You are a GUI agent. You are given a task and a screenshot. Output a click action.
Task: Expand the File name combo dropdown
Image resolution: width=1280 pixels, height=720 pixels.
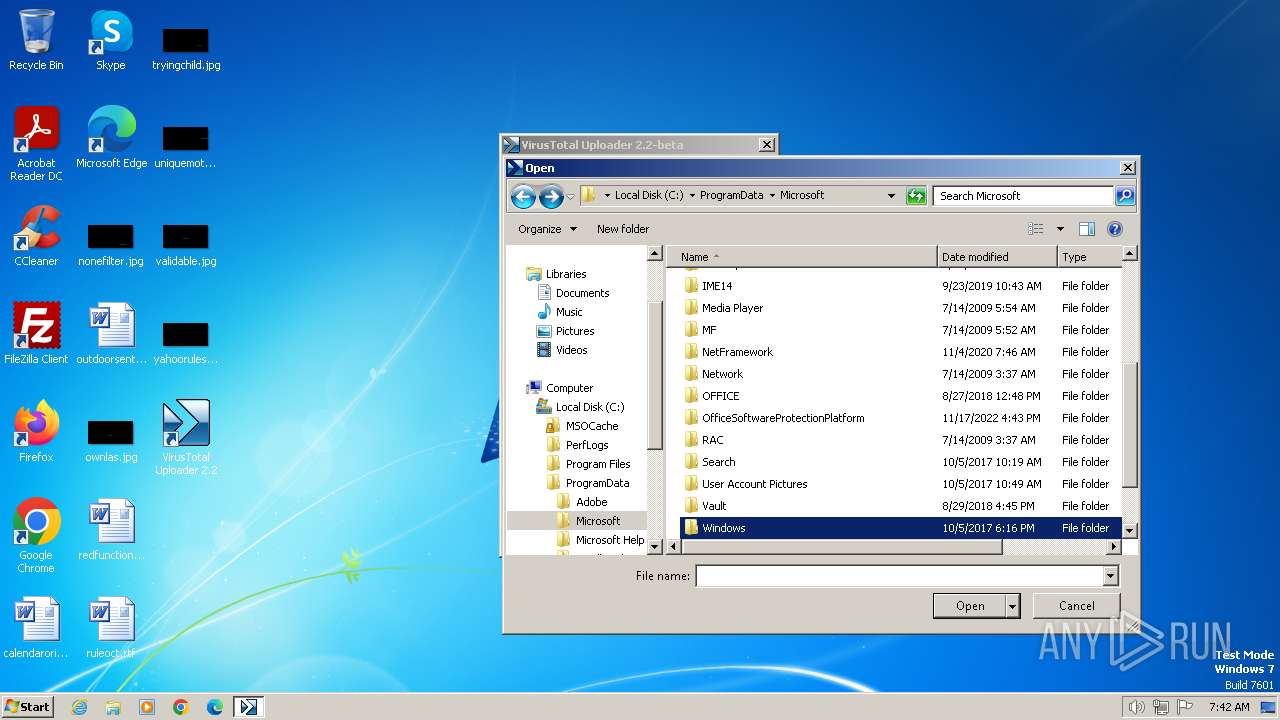tap(1110, 576)
